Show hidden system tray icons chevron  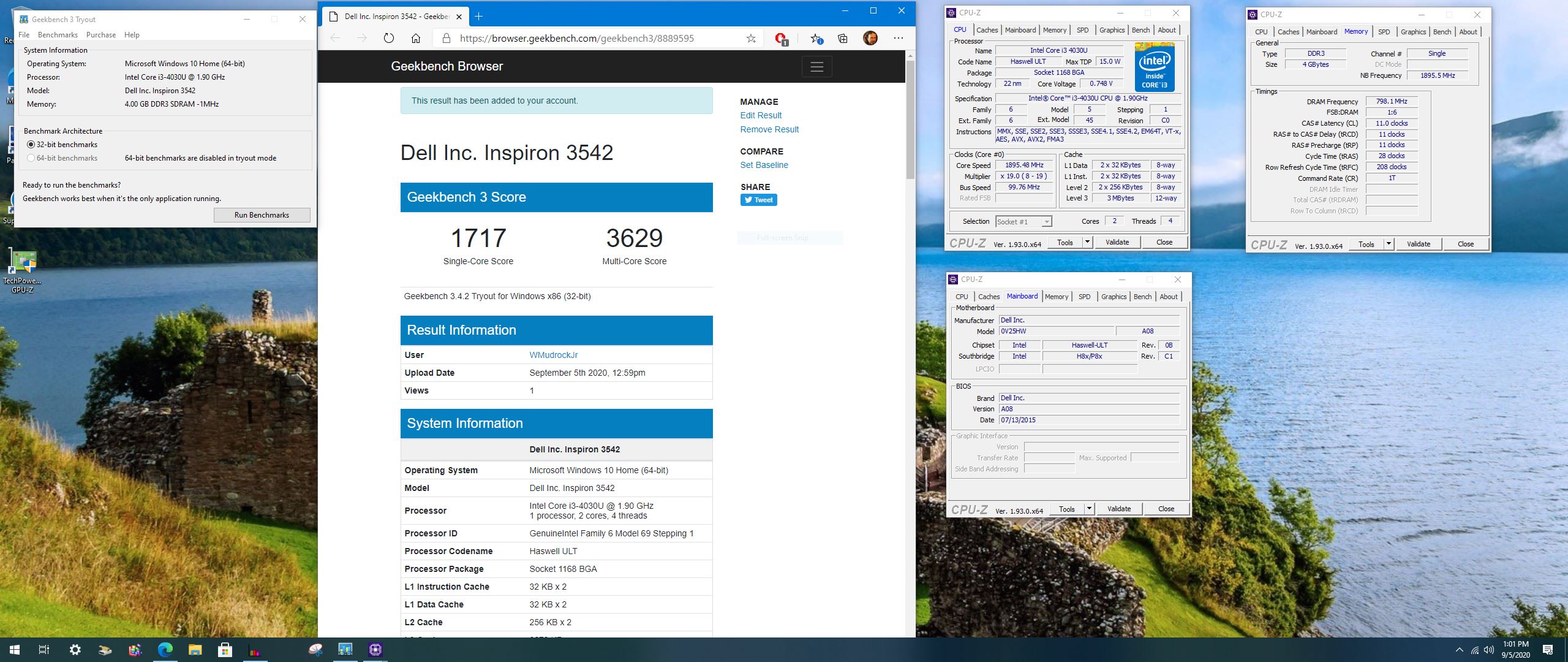[x=1459, y=650]
